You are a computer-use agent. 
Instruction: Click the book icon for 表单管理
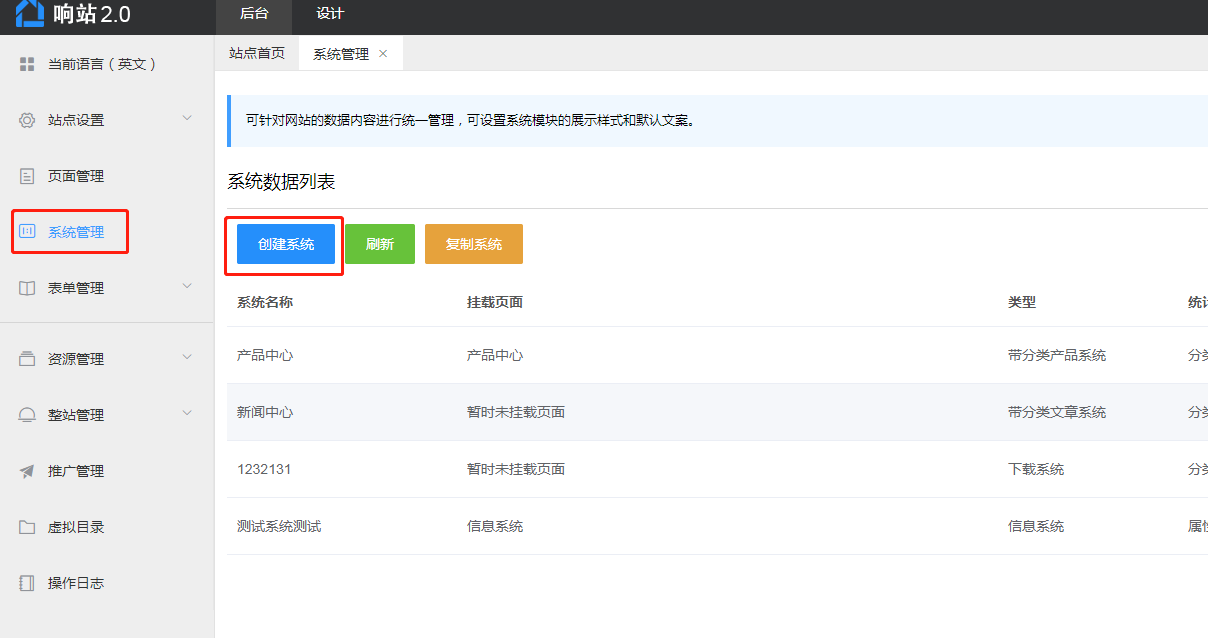27,288
